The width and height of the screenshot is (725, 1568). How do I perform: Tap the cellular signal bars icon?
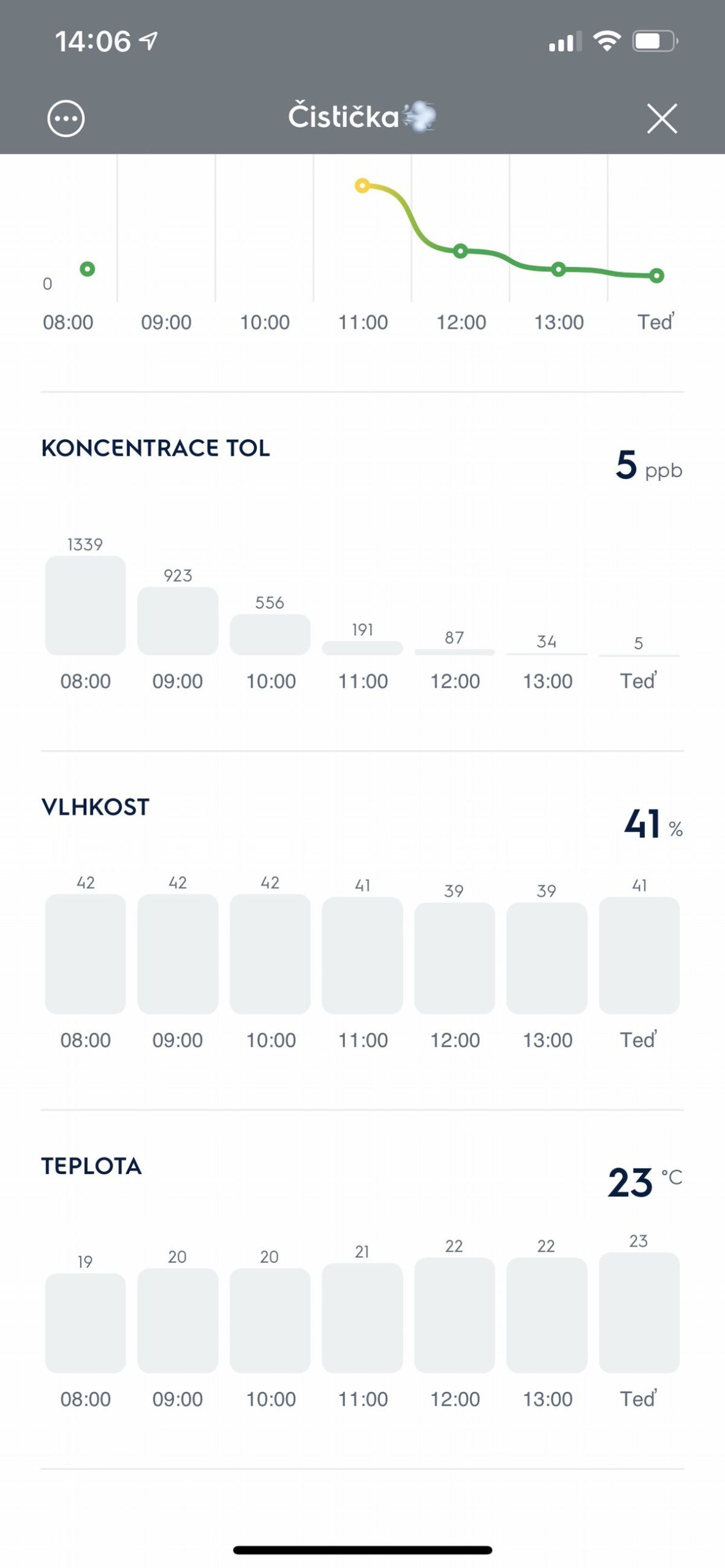tap(564, 43)
